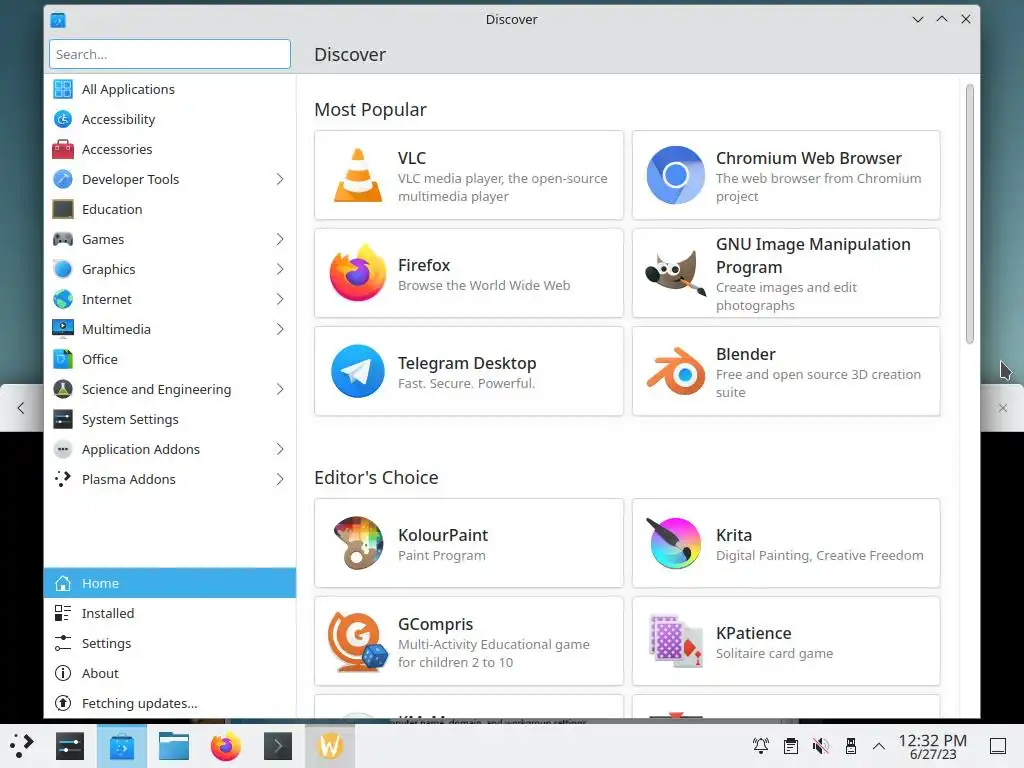Open the GCompris globe icon
The height and width of the screenshot is (768, 1024).
point(358,641)
